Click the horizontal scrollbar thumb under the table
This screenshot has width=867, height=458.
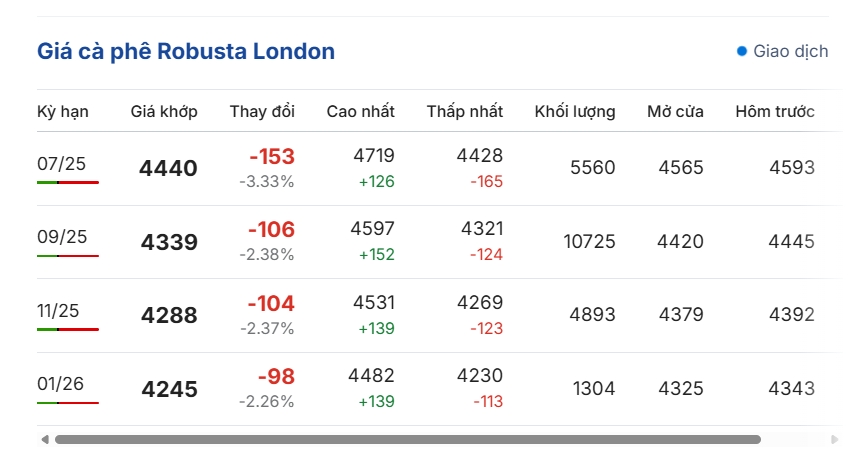point(408,440)
